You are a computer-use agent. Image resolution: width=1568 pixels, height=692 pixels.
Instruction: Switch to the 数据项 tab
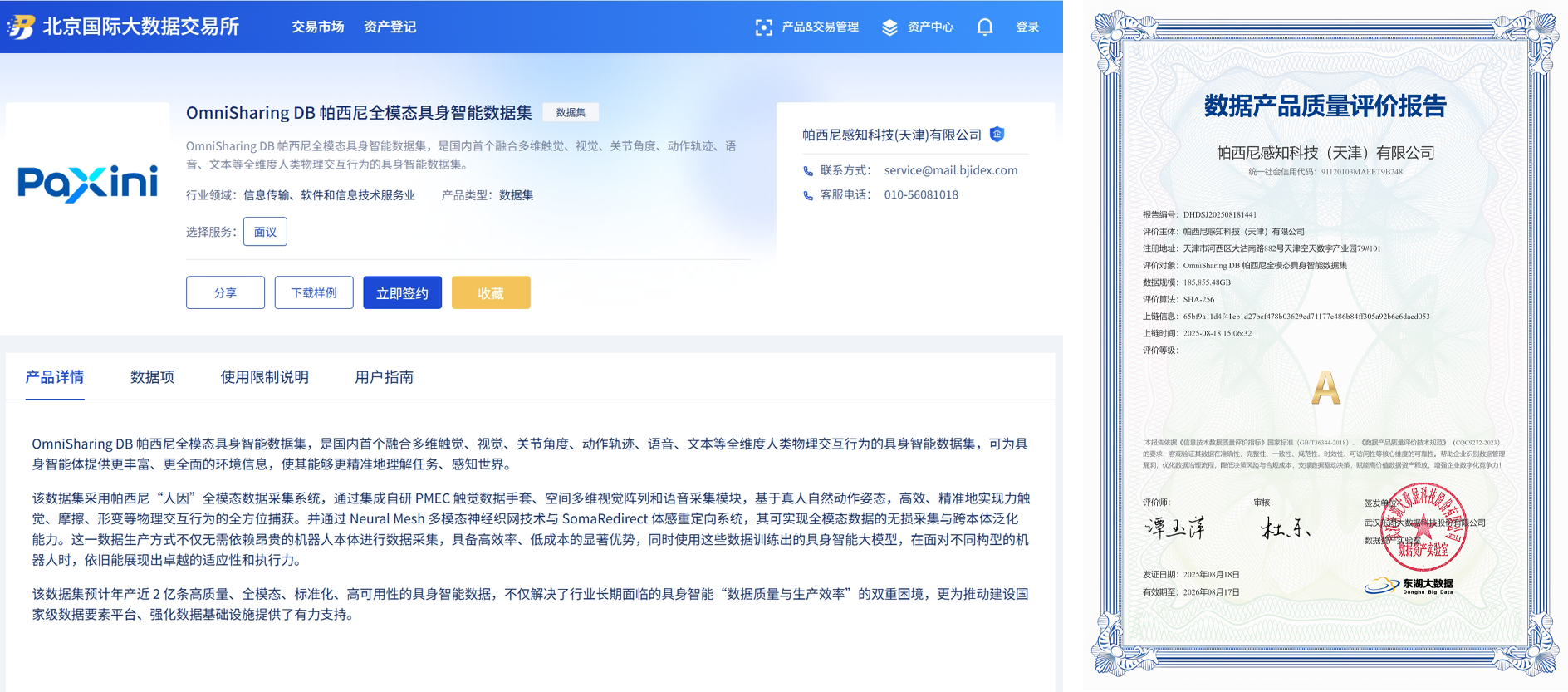click(x=152, y=377)
